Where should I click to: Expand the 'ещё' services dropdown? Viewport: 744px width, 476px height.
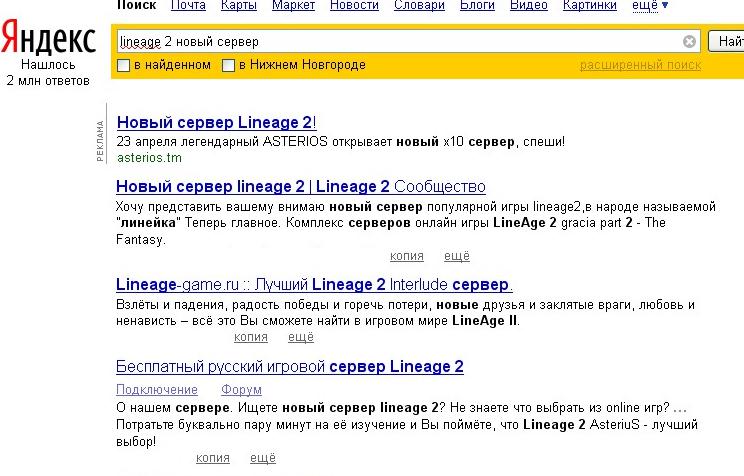[650, 5]
